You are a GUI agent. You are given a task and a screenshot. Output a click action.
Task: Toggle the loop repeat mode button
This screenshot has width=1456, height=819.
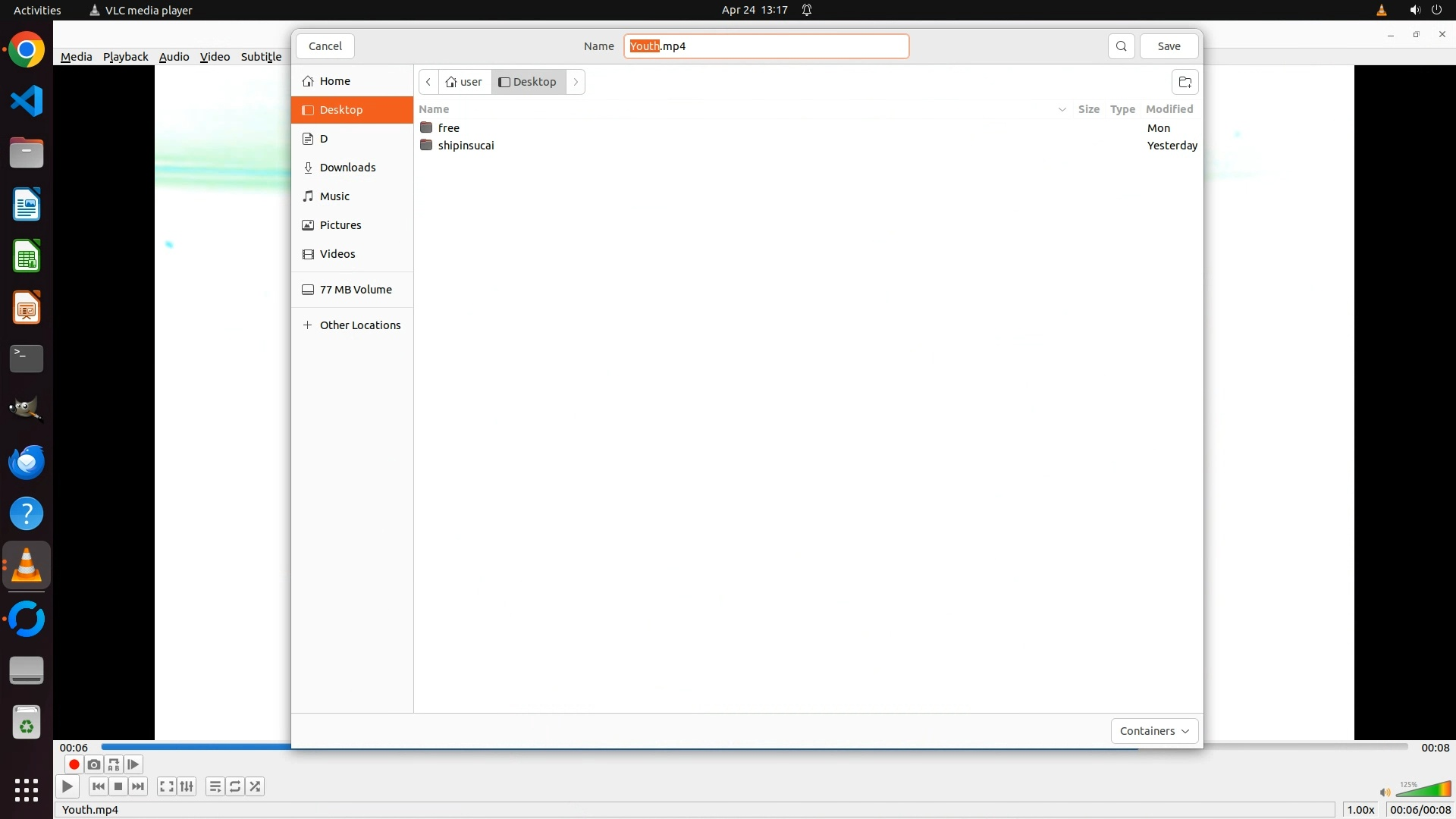(x=235, y=786)
